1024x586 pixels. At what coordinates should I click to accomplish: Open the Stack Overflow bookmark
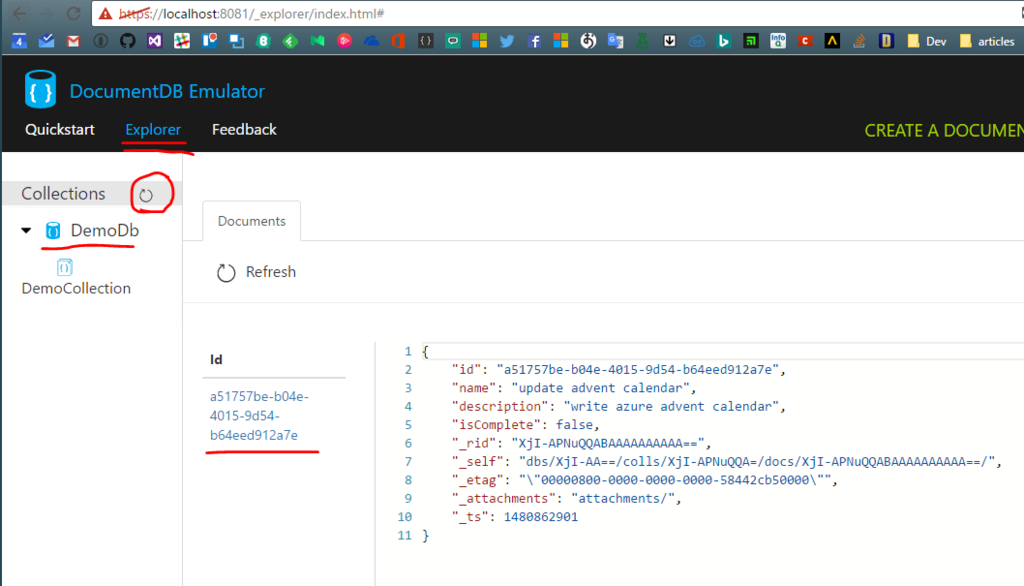point(859,41)
